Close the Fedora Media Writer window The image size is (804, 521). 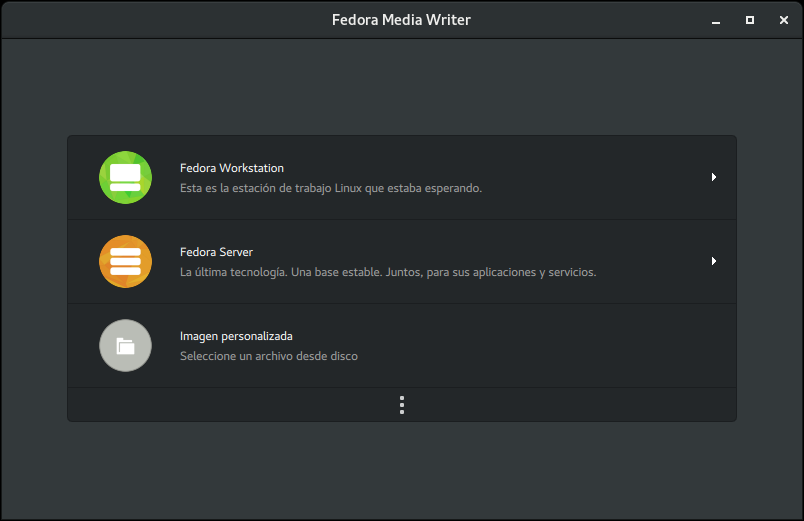[783, 20]
